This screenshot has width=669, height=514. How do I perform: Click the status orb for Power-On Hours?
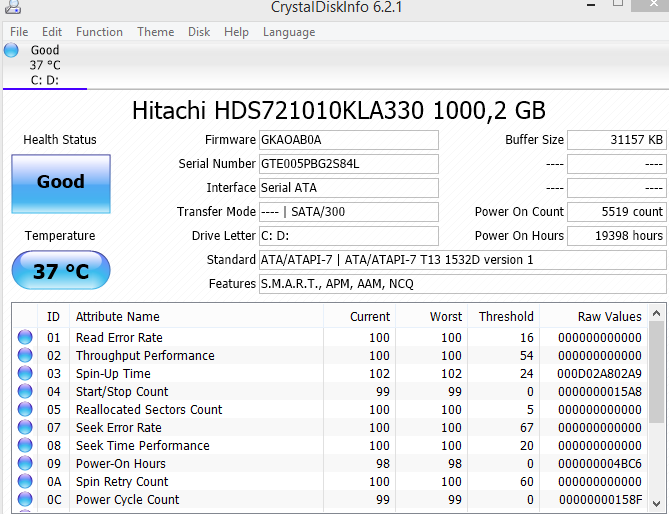[x=25, y=464]
